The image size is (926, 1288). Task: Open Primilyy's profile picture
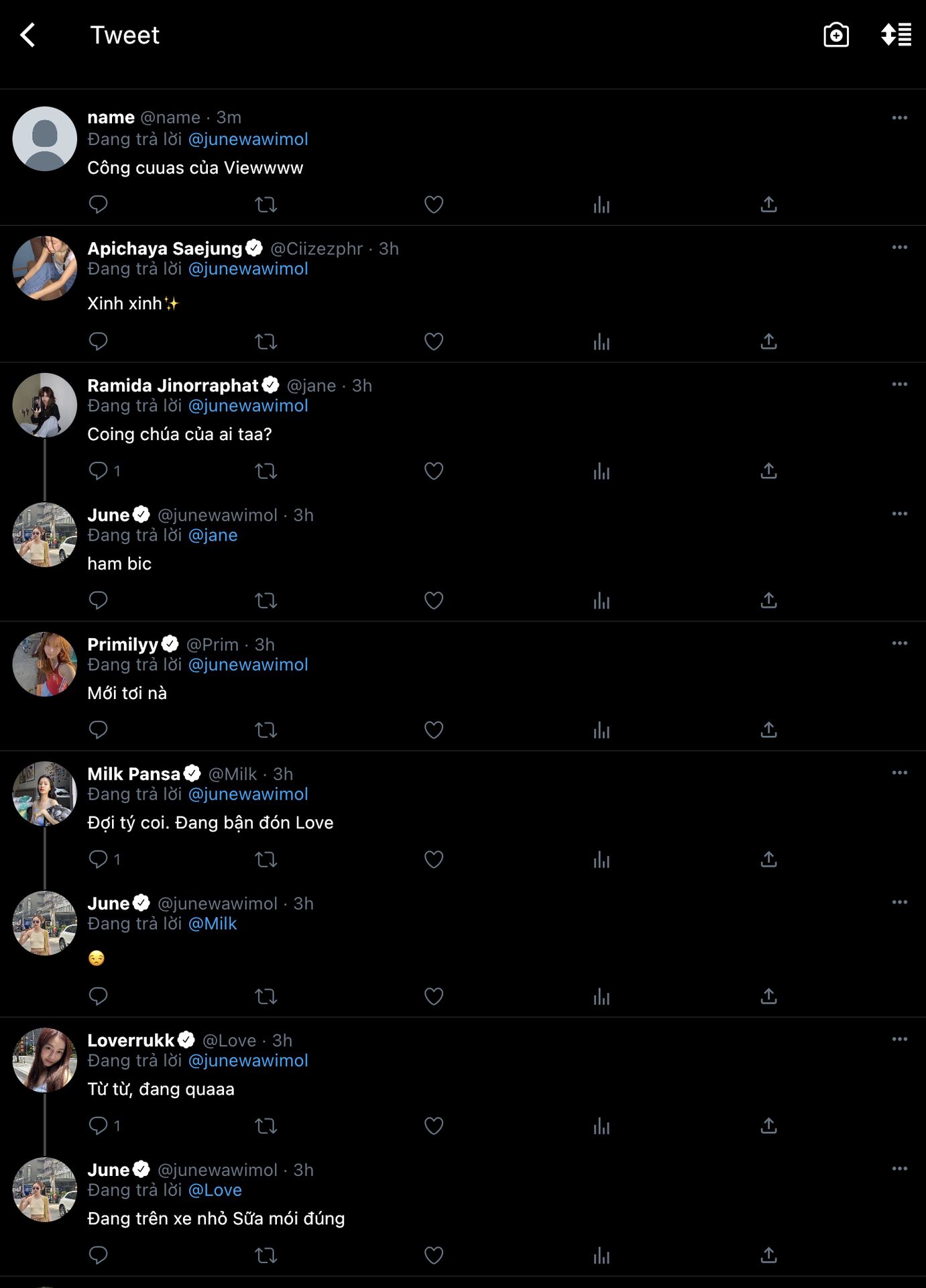coord(45,664)
